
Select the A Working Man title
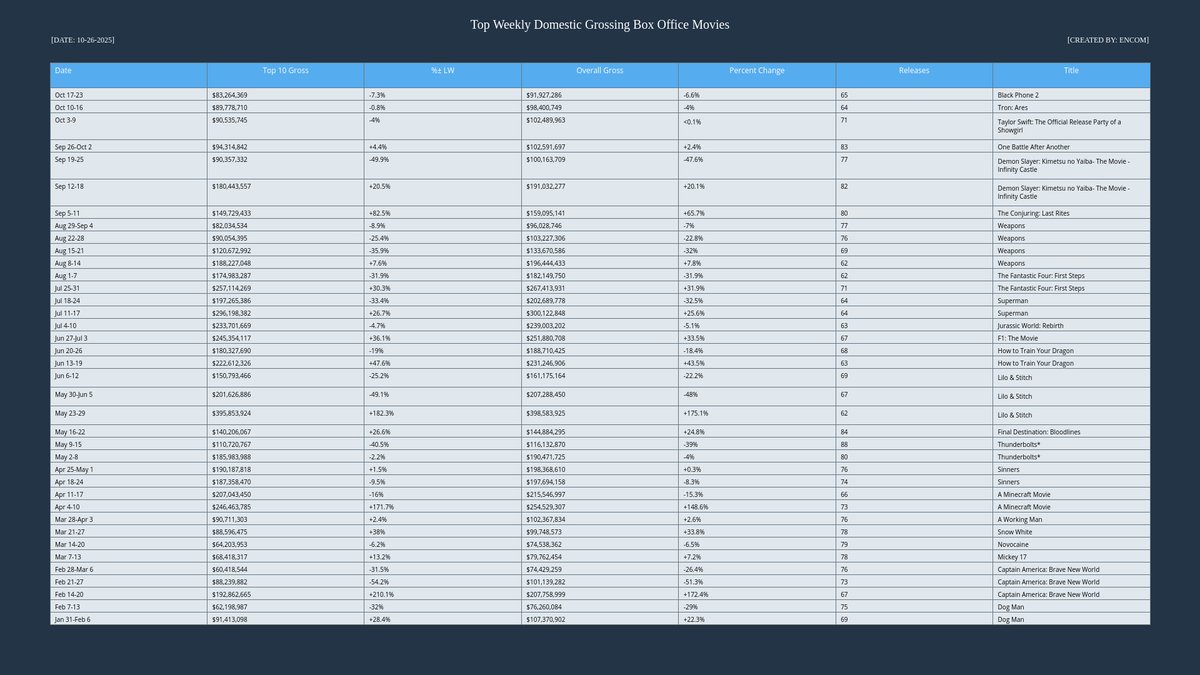point(1071,519)
